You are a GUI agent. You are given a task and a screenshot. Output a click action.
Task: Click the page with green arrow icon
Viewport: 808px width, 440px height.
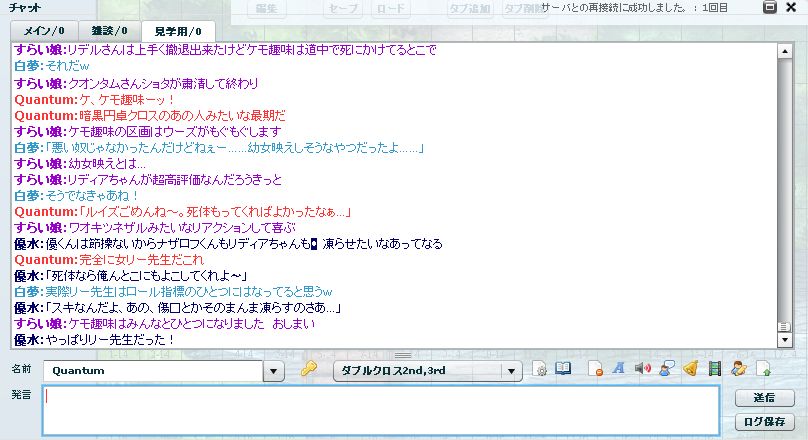click(763, 370)
